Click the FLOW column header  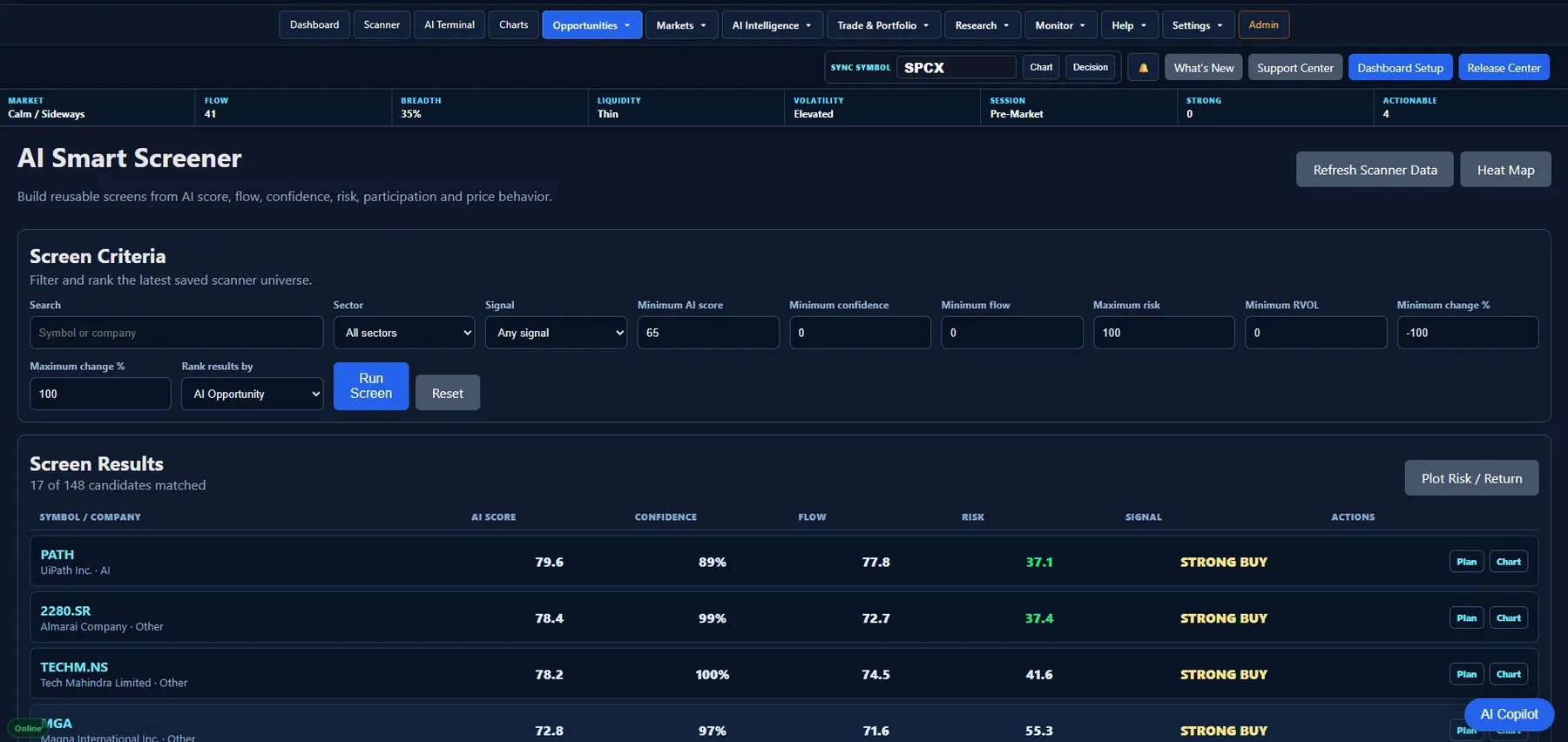pos(812,517)
